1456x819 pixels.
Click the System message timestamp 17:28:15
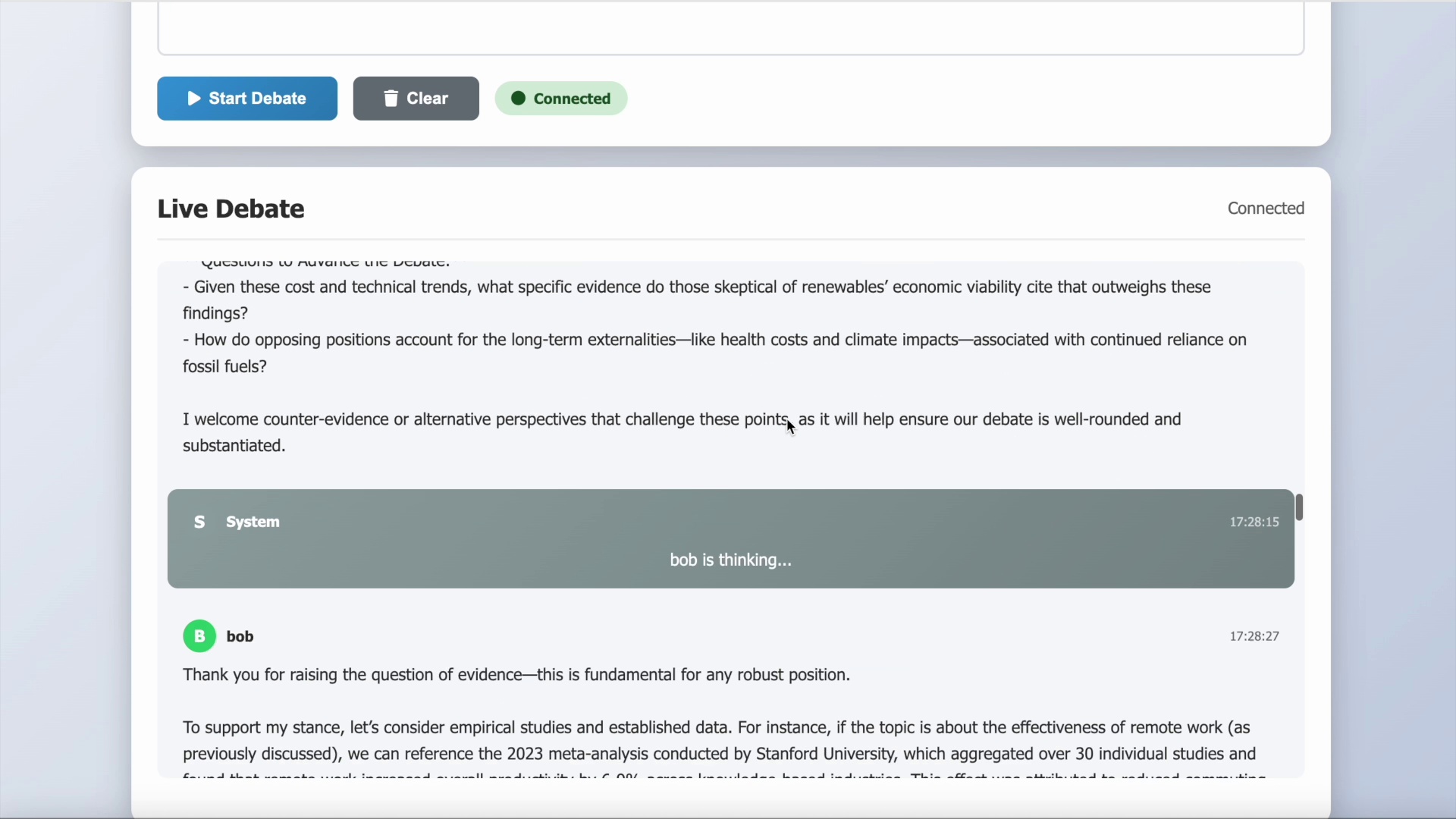1254,522
